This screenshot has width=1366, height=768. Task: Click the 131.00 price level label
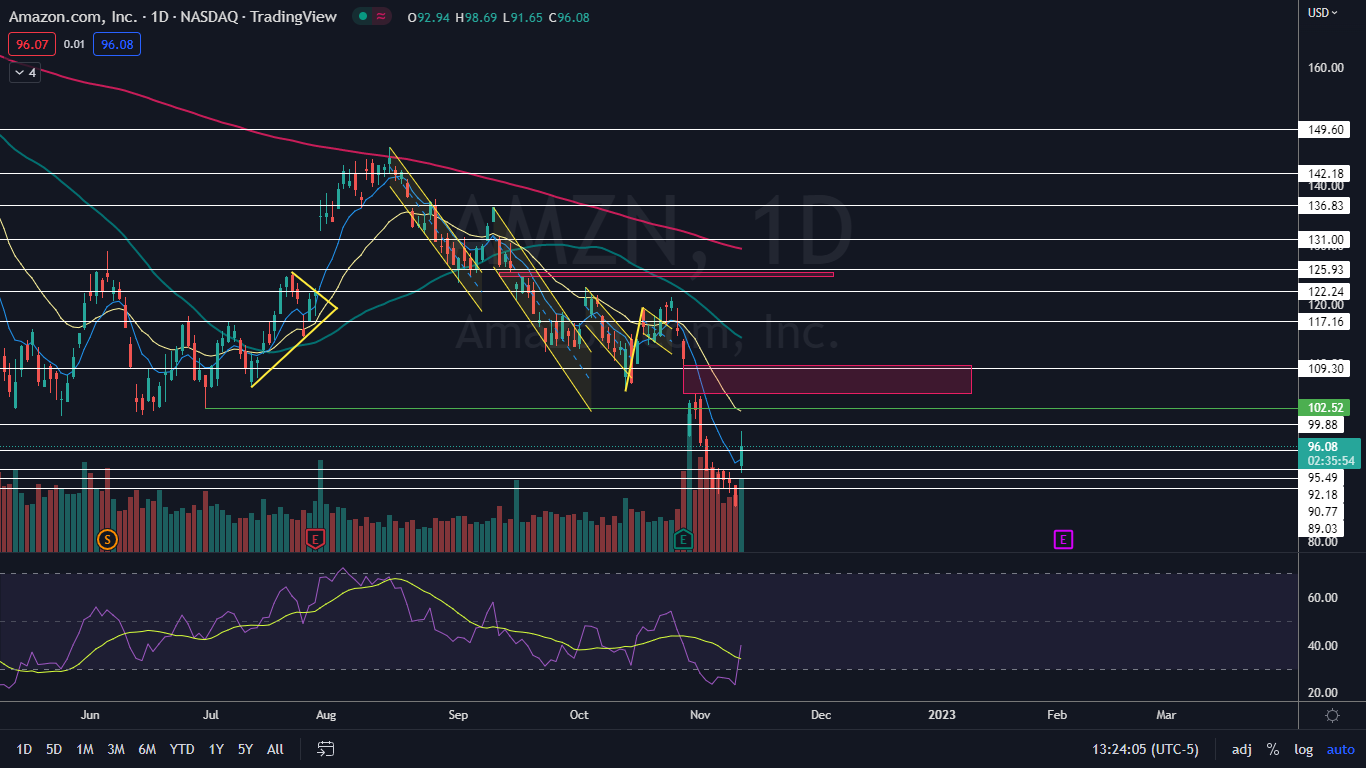[x=1324, y=239]
